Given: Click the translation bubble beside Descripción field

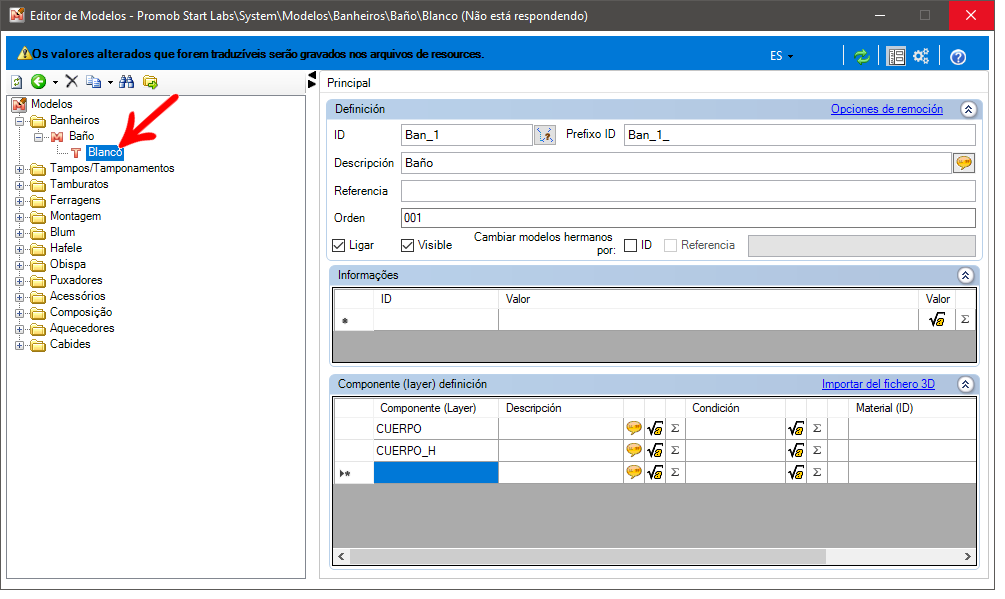Looking at the screenshot, I should pos(964,163).
